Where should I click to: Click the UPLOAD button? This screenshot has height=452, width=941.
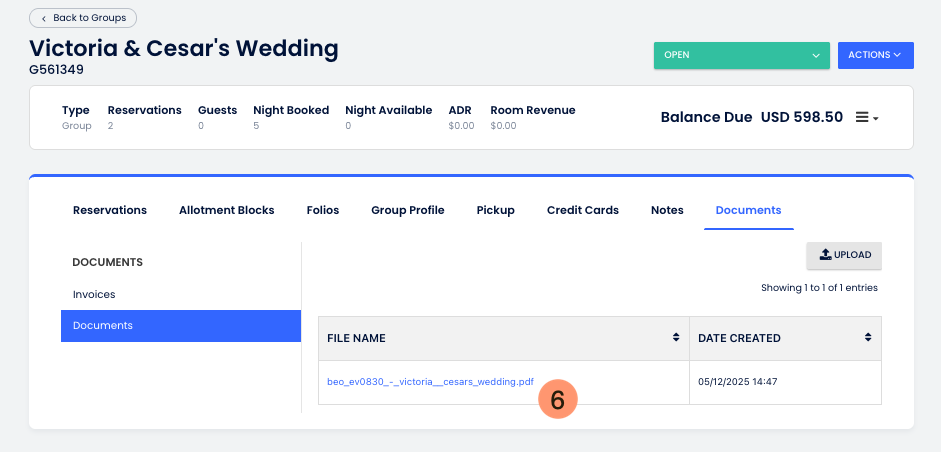[844, 255]
